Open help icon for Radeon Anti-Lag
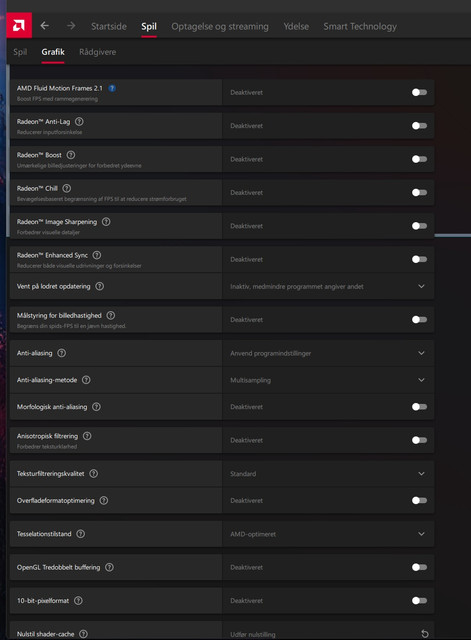Screen dimensions: 471x640 (x=79, y=122)
